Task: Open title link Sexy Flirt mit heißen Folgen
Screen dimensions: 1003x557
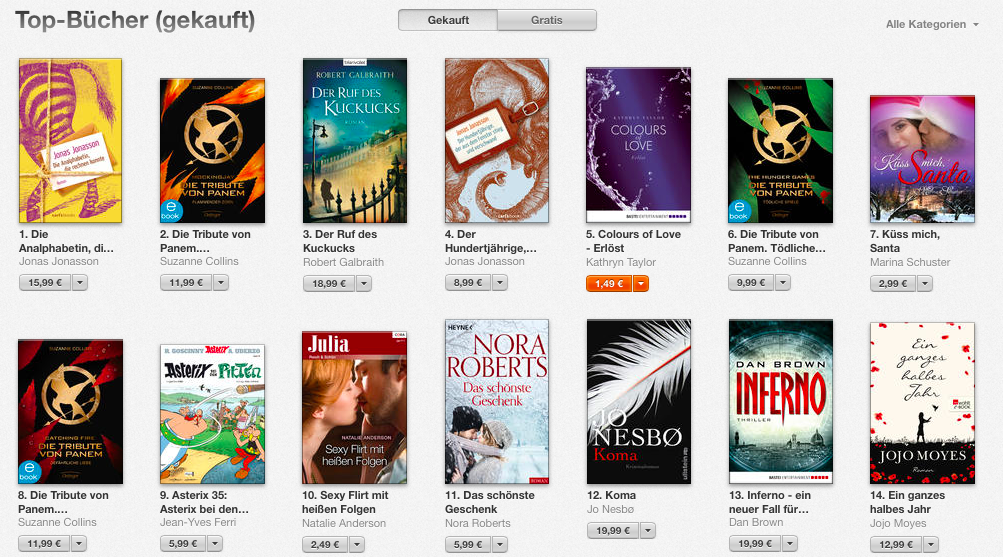Action: [345, 502]
